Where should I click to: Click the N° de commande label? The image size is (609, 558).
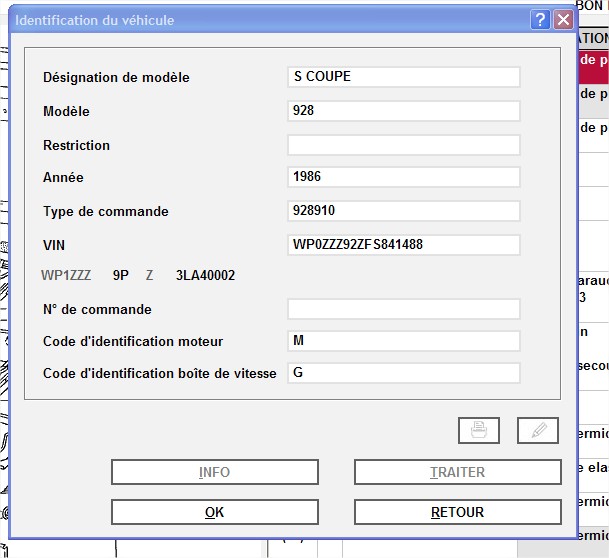tap(97, 309)
